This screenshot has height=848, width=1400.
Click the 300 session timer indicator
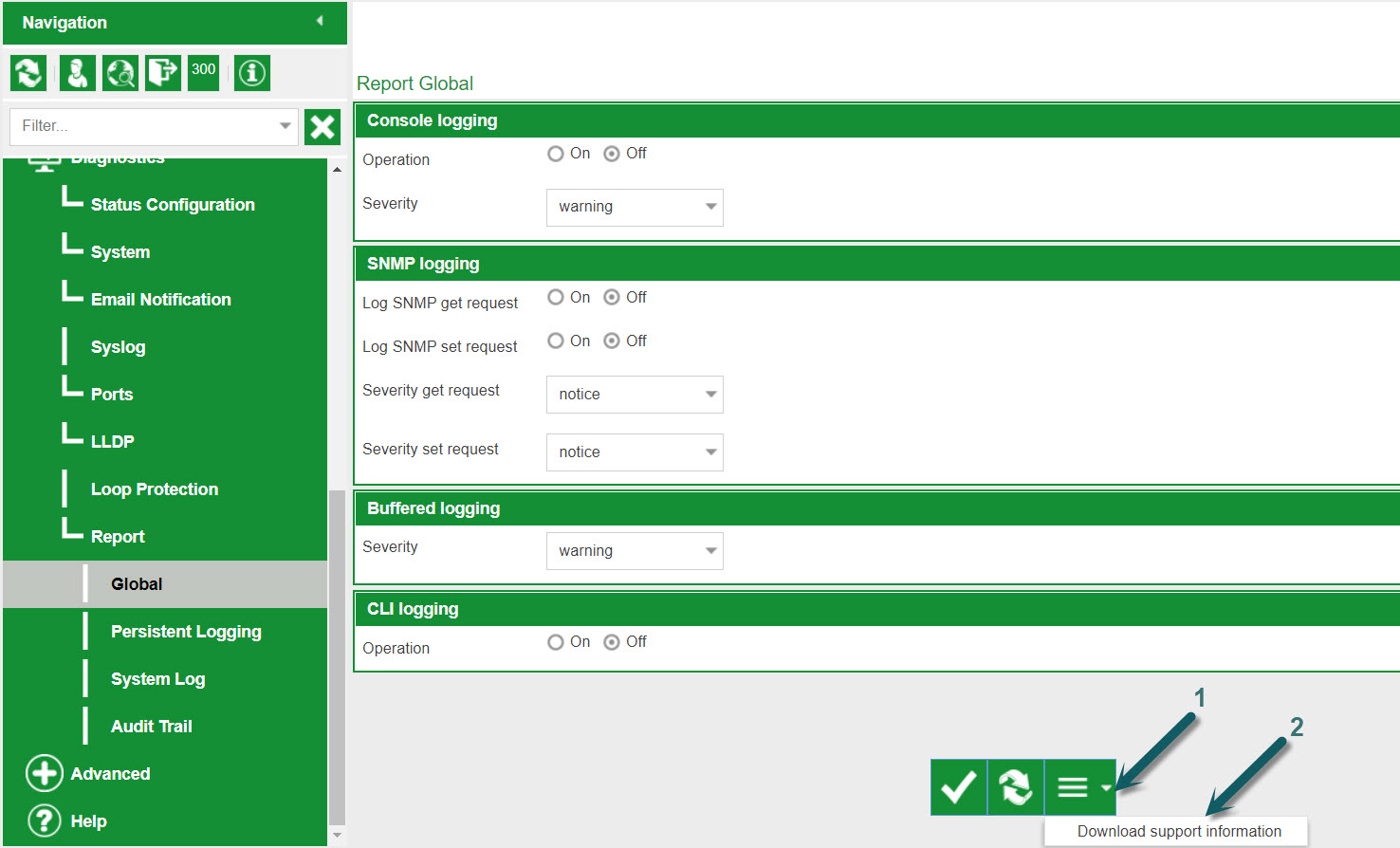click(203, 73)
